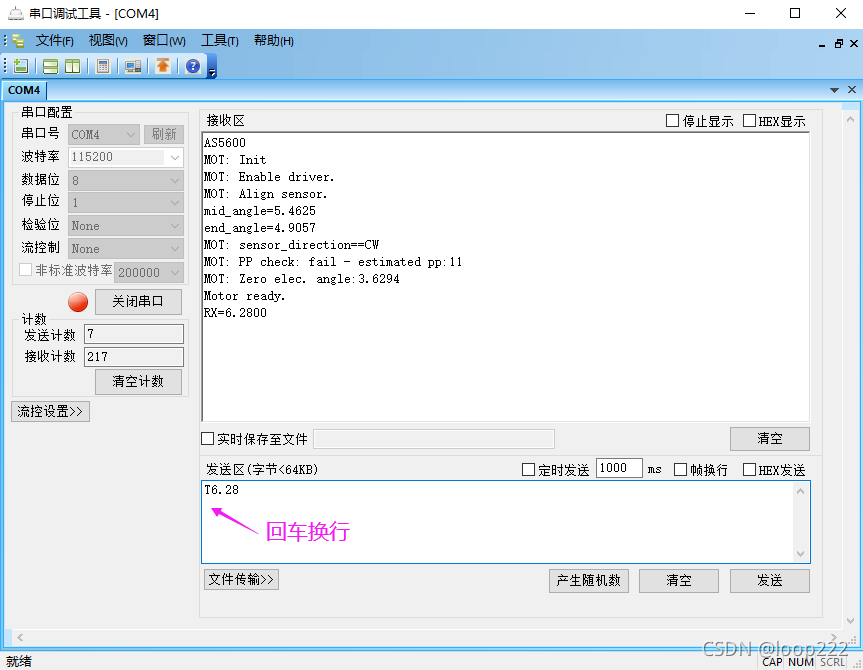Click the 产生随机数 button
The image size is (863, 670).
tap(588, 581)
